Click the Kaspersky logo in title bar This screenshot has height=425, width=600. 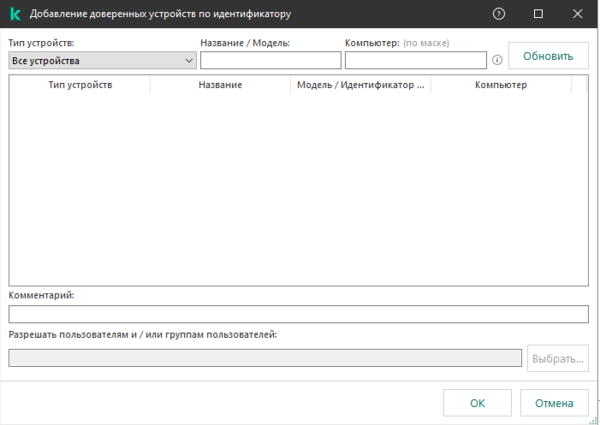point(15,14)
